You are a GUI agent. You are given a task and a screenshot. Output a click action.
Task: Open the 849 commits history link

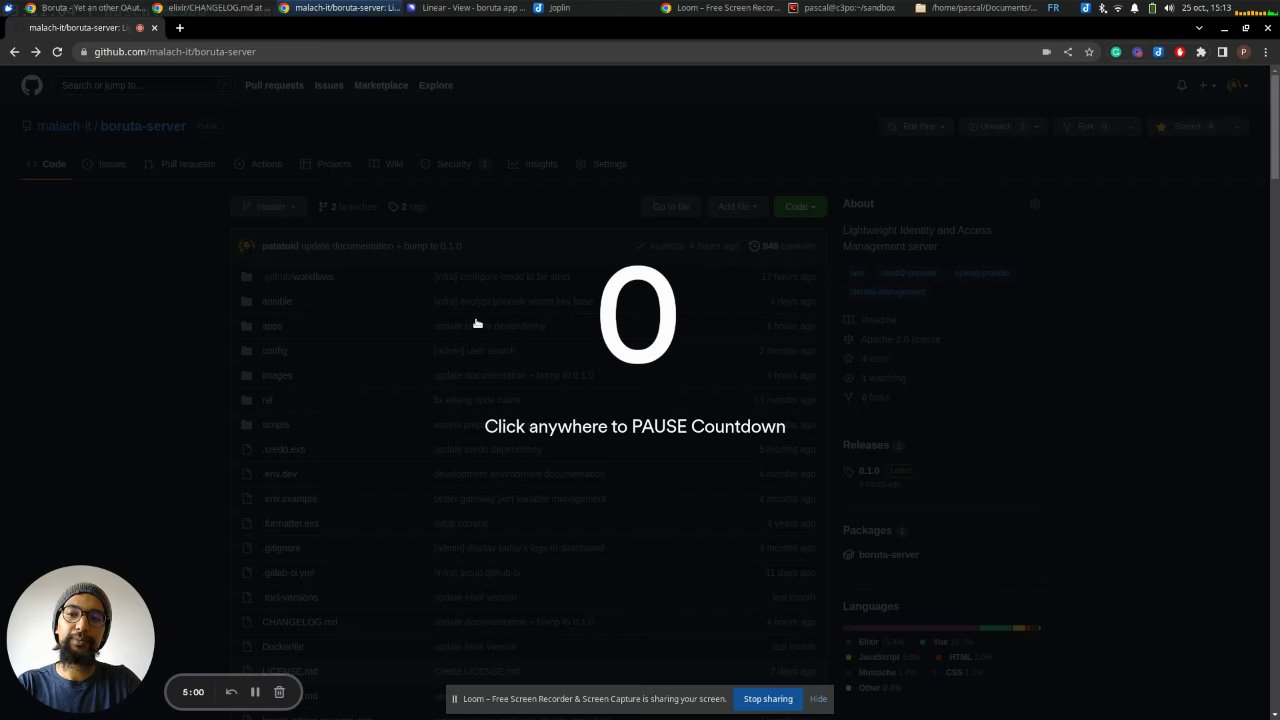pos(782,246)
